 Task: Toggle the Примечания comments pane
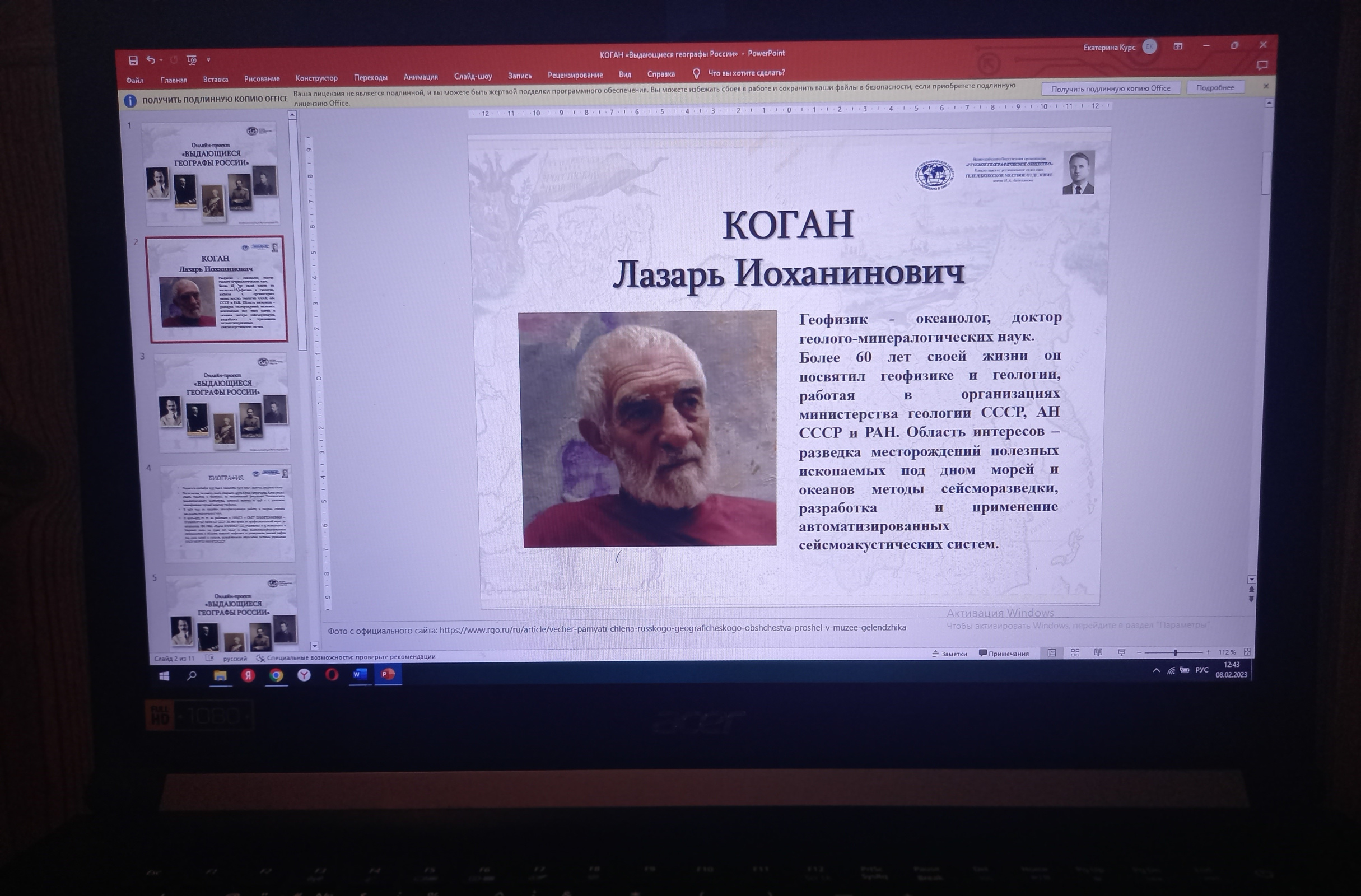(1004, 654)
